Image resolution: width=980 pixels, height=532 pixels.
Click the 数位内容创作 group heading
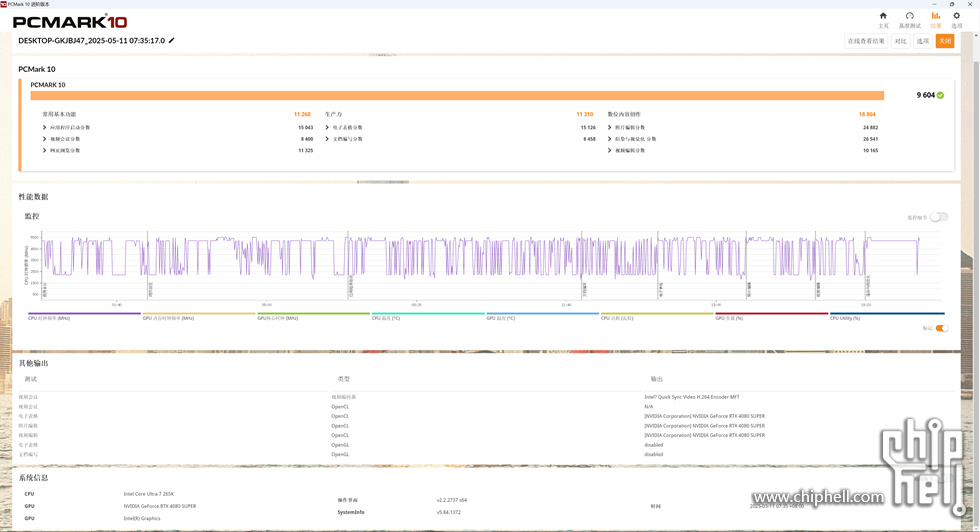(624, 114)
